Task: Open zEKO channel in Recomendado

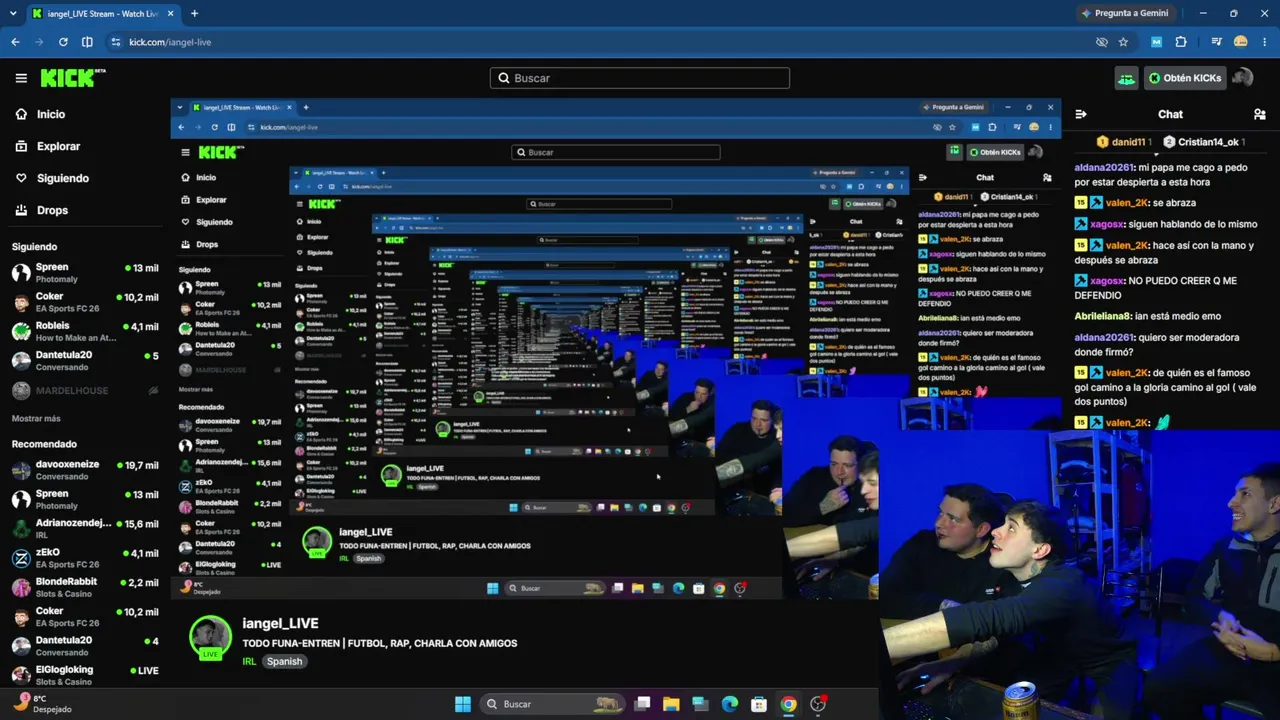Action: tap(85, 558)
